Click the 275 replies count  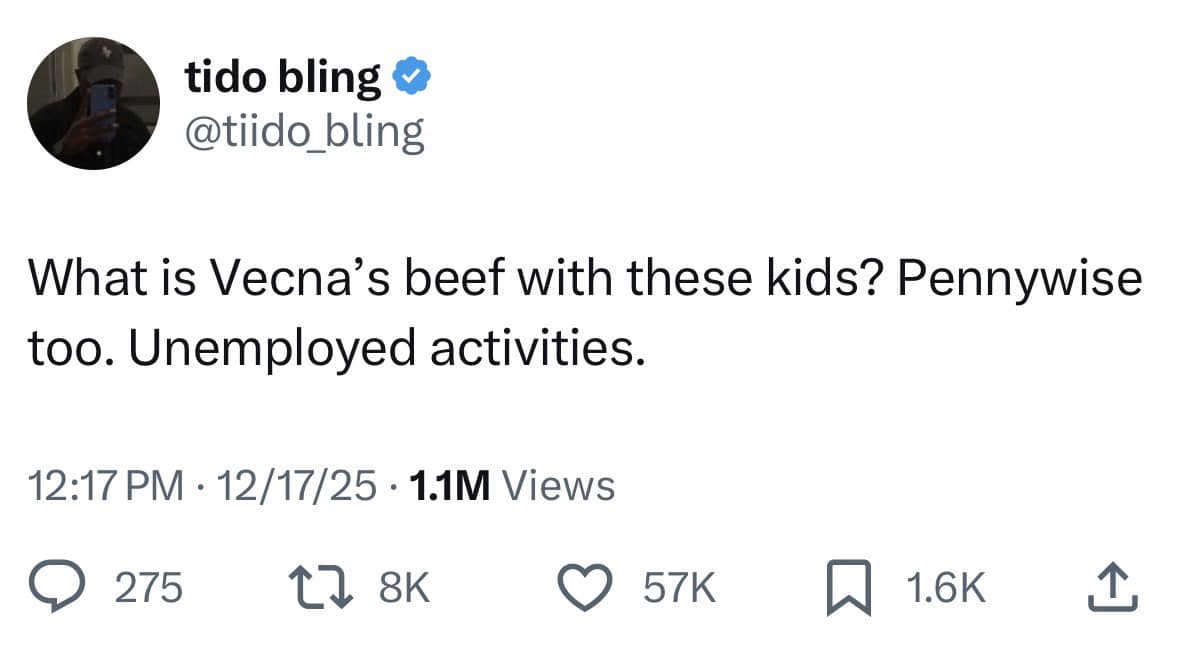pos(149,589)
